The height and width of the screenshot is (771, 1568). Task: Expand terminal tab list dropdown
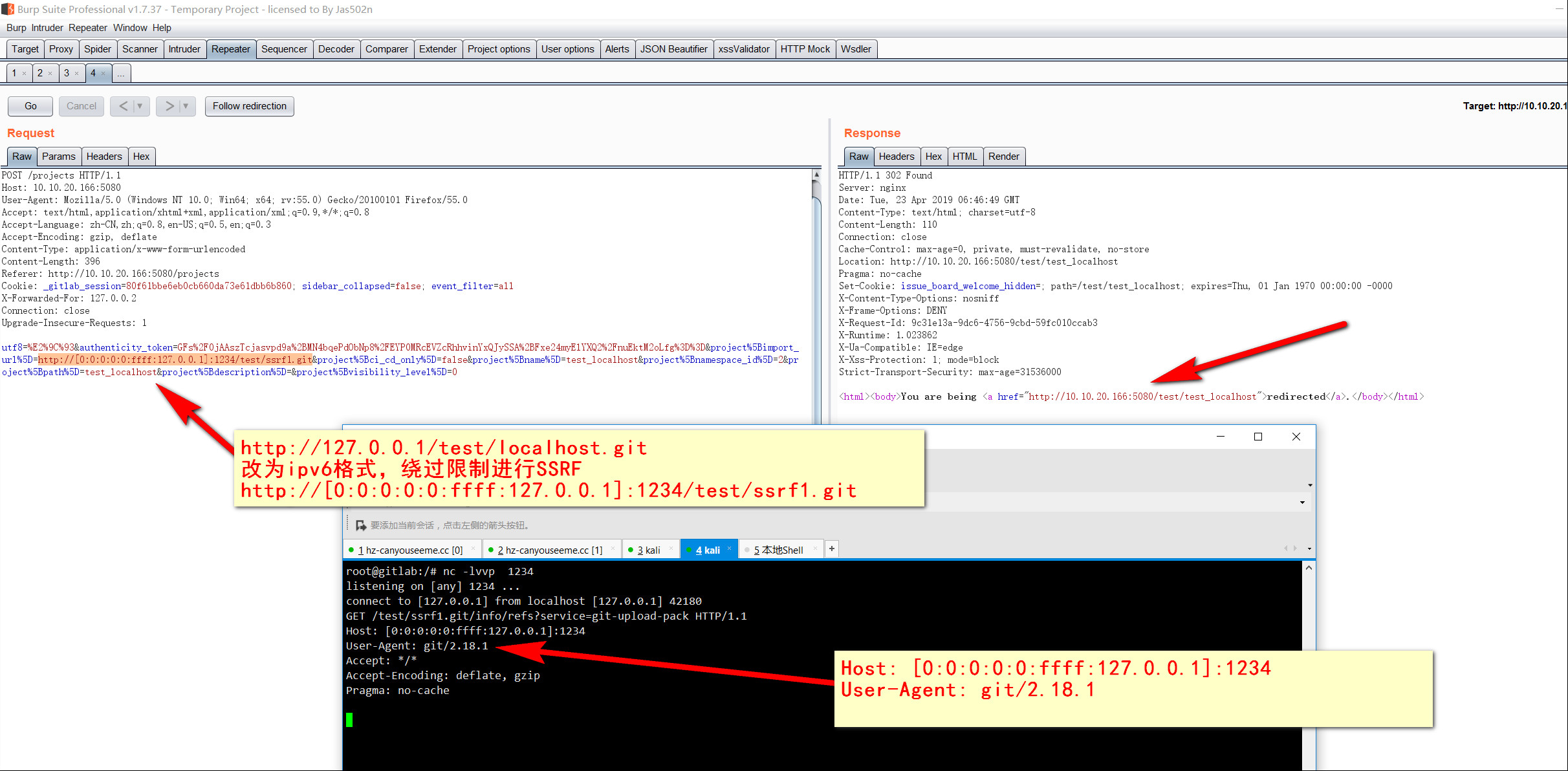1309,549
